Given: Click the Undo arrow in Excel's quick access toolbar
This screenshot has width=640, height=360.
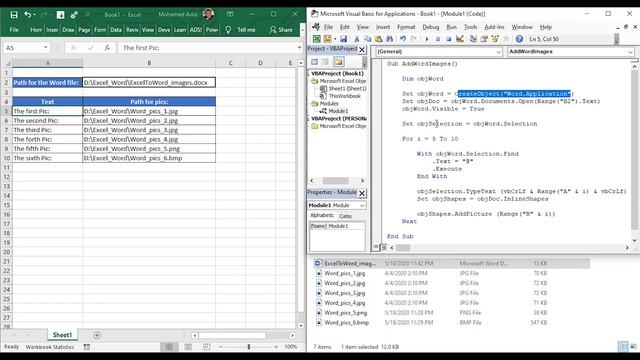Looking at the screenshot, I should coord(27,15).
